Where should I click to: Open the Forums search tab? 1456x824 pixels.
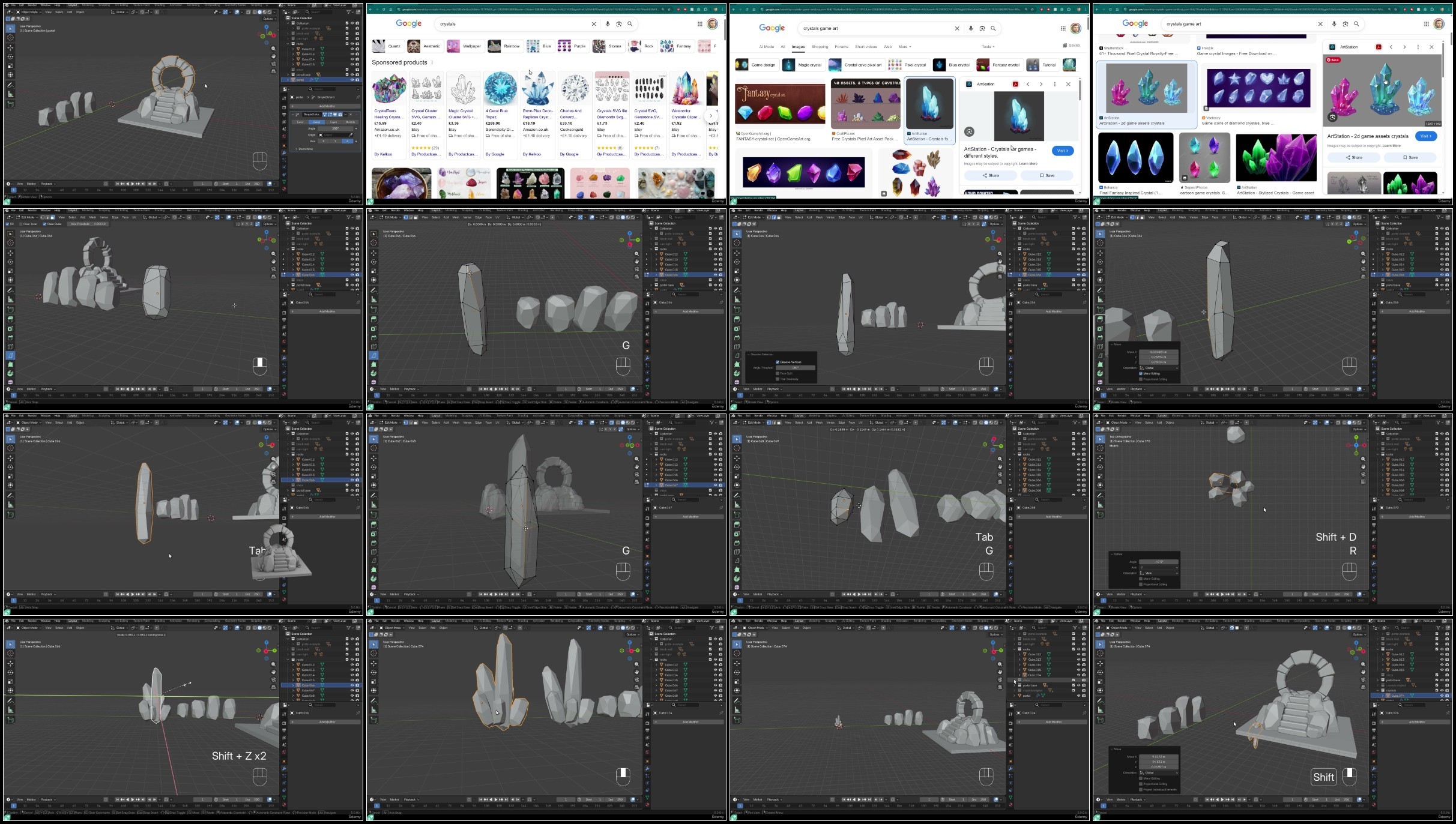coord(841,47)
